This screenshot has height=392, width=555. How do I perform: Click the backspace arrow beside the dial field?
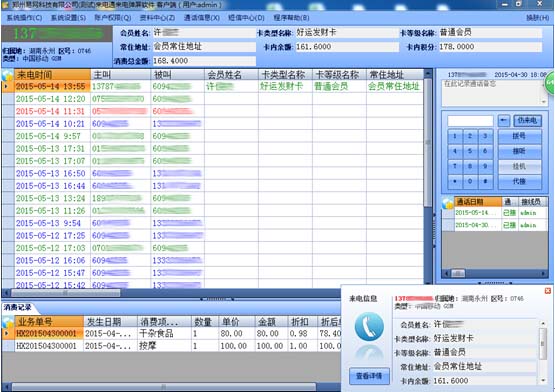coord(503,120)
